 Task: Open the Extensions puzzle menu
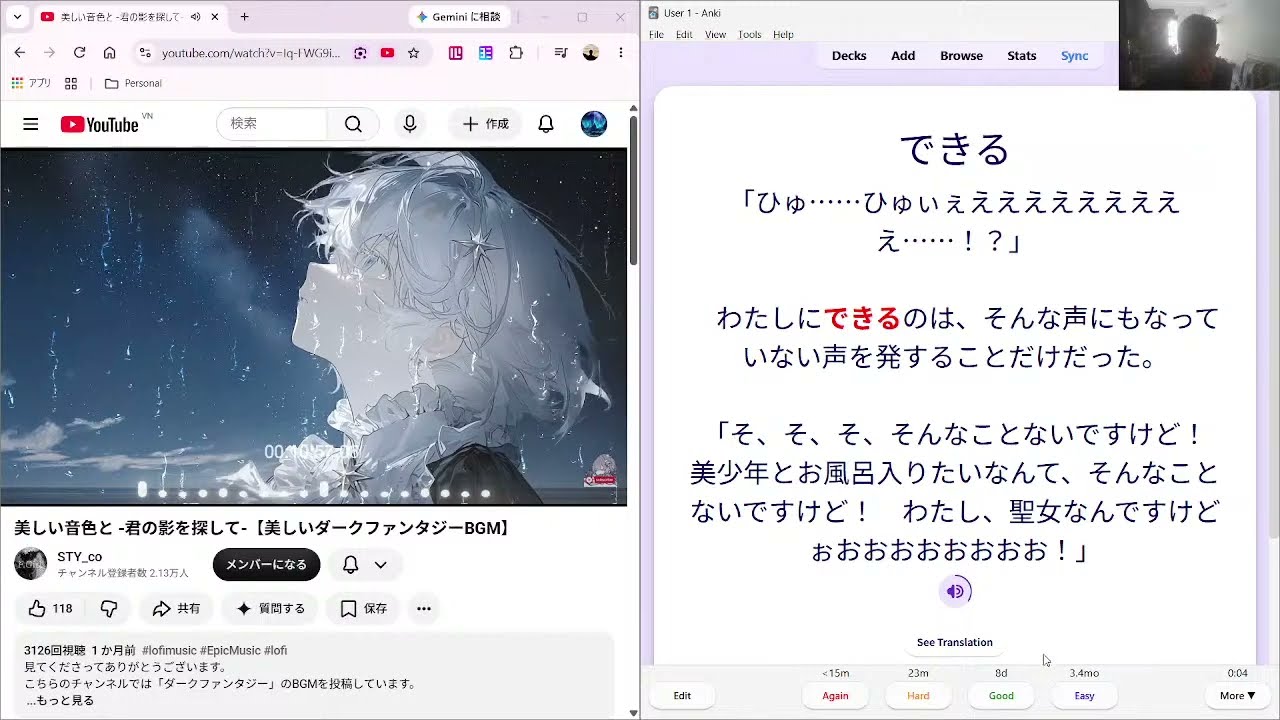(x=516, y=53)
